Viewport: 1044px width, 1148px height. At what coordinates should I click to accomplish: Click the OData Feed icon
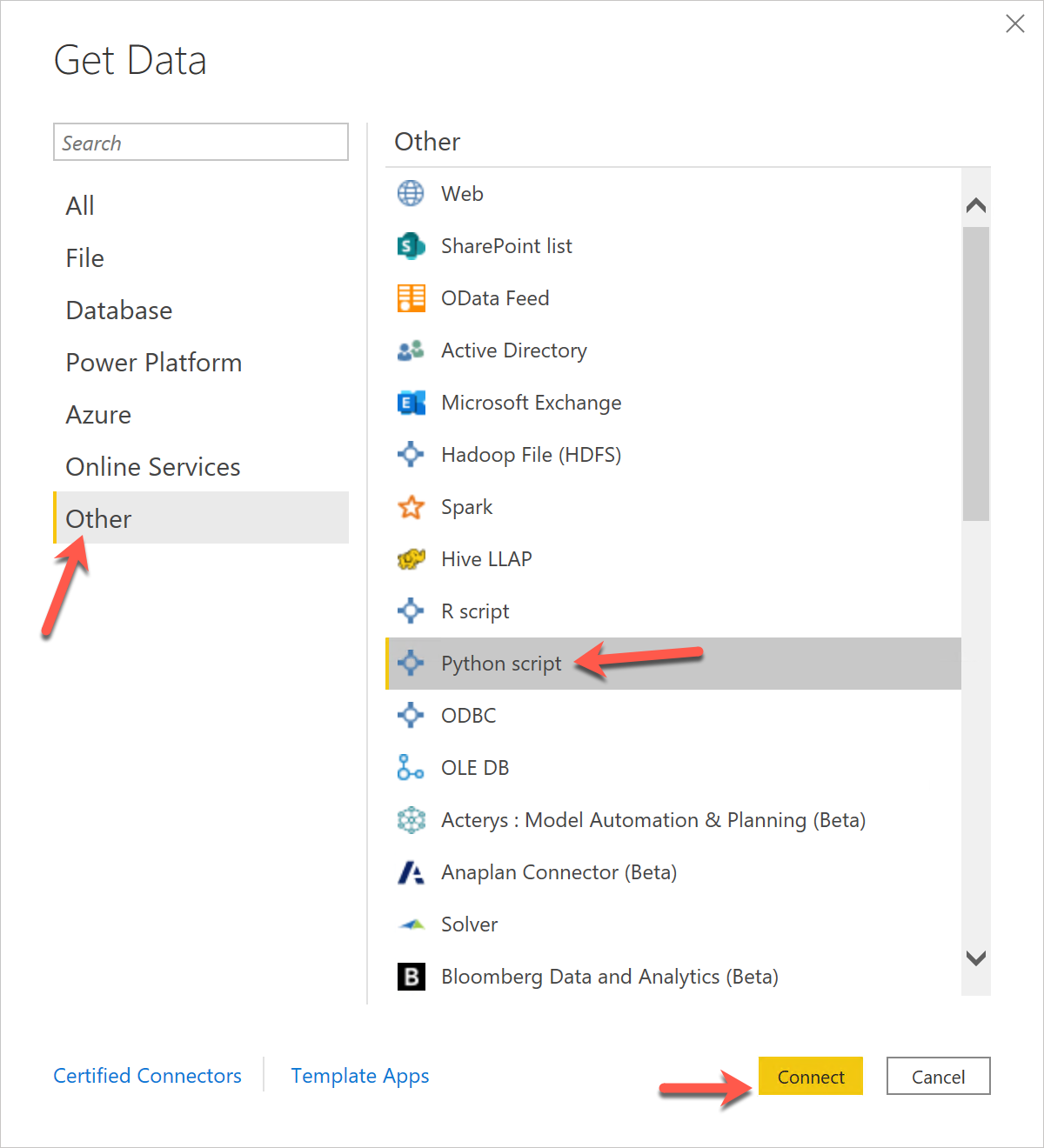[x=411, y=298]
